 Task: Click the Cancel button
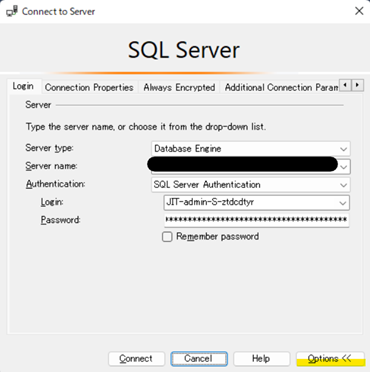(199, 359)
